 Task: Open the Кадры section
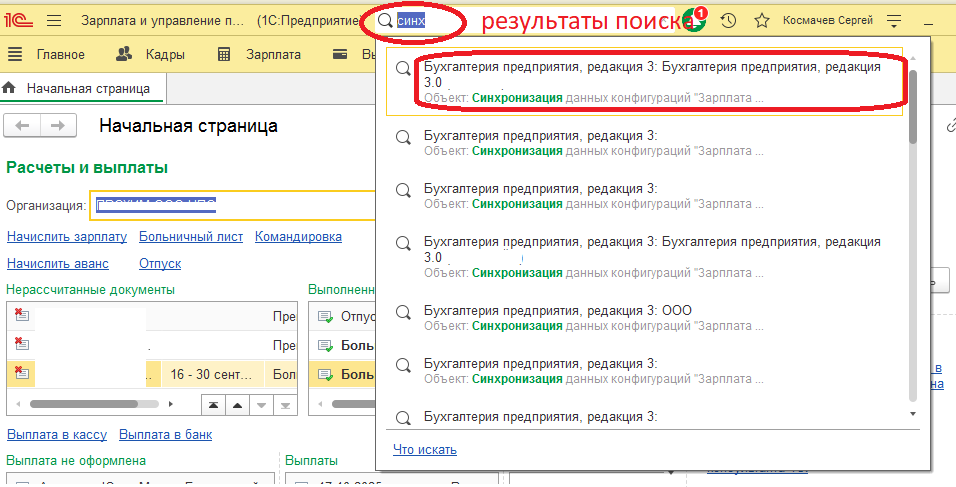[165, 54]
